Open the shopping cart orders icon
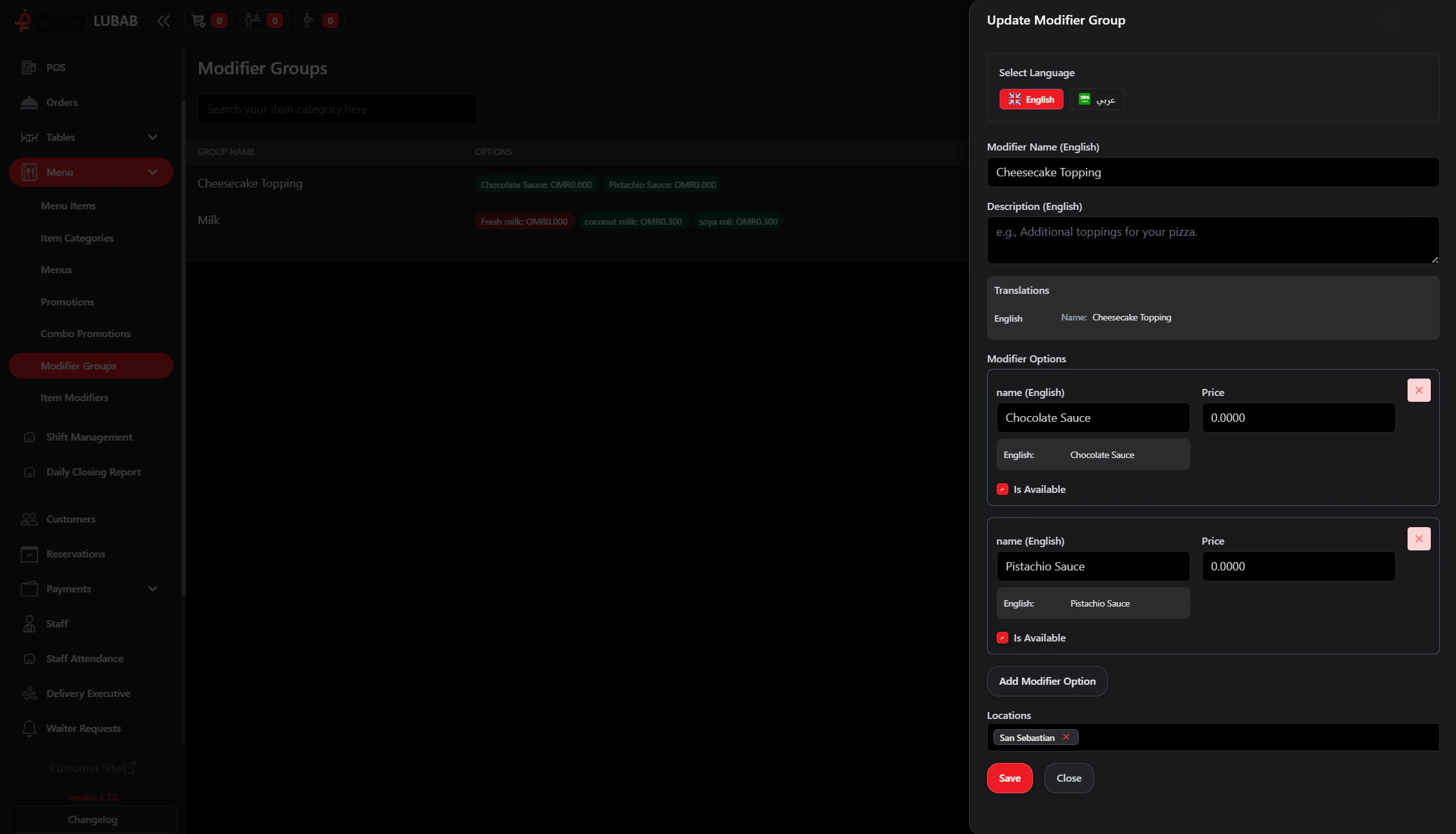This screenshot has height=834, width=1456. [x=198, y=21]
